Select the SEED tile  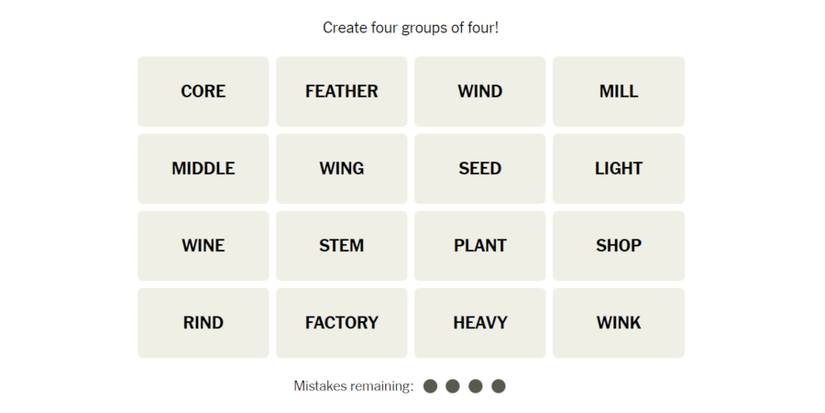pos(480,168)
